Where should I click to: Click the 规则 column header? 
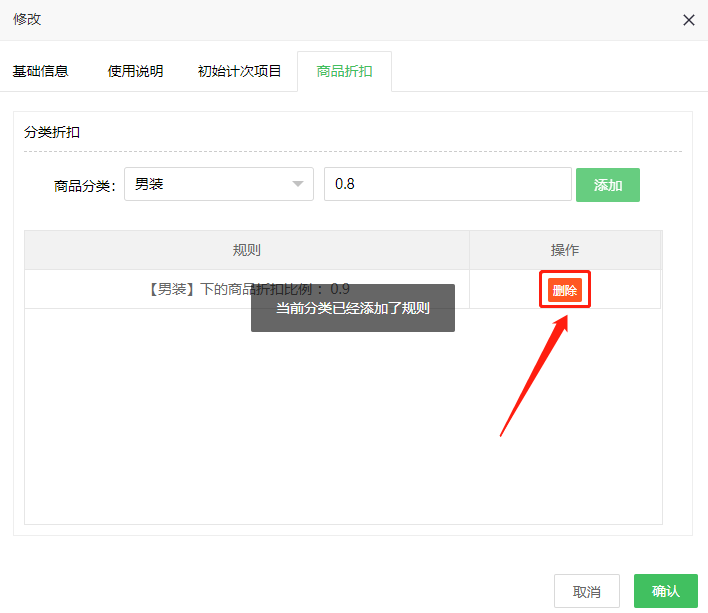point(246,250)
